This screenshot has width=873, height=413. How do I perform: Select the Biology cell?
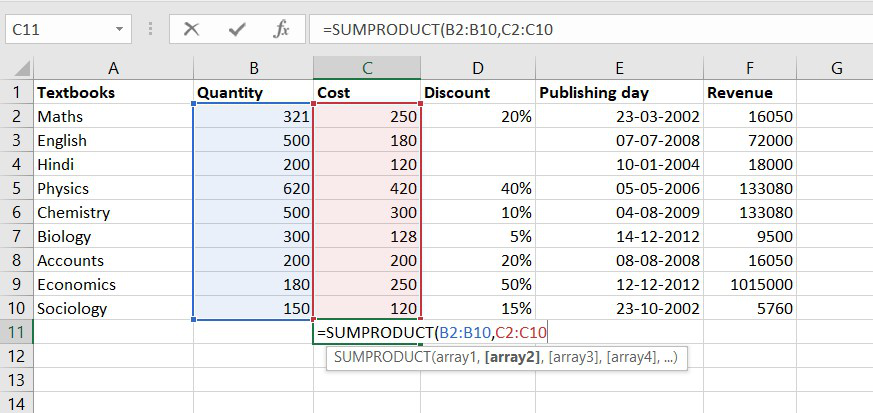(114, 236)
